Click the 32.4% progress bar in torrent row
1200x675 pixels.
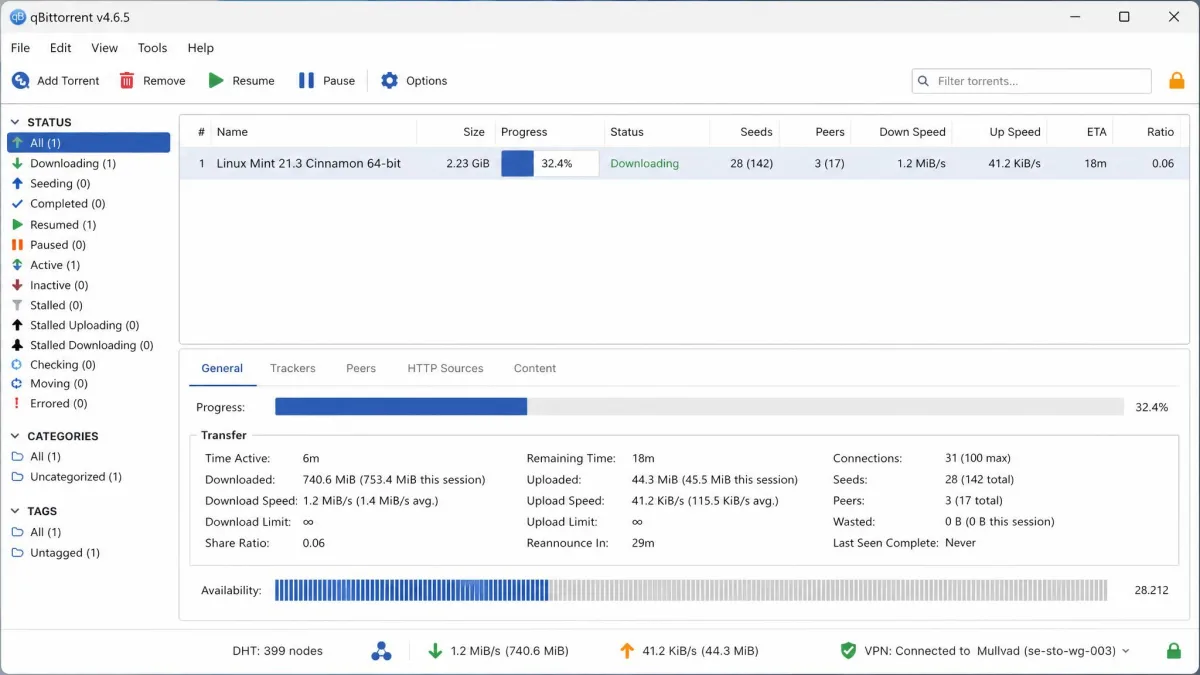(549, 164)
